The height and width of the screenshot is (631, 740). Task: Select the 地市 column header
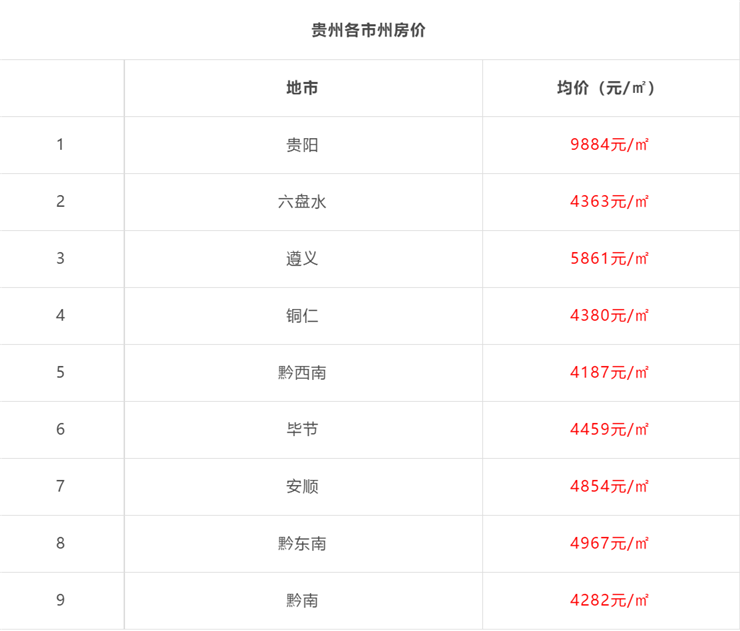[302, 88]
